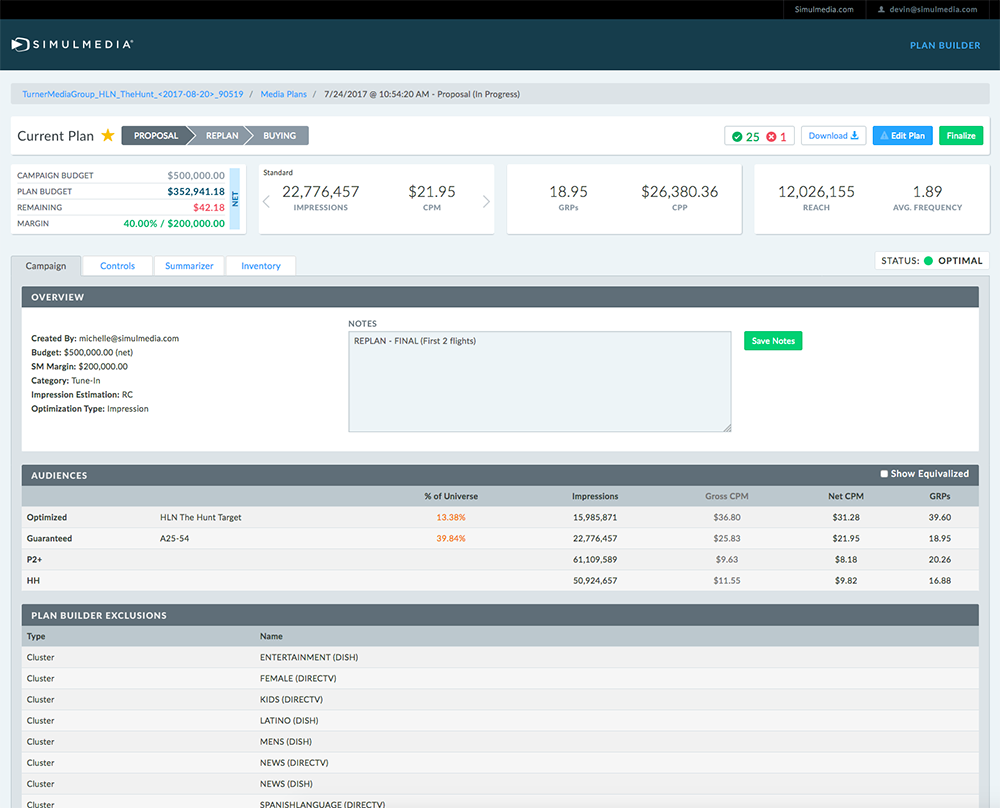Click the 1.89 average frequency metric
Screen dimensions: 1000x808
point(927,191)
